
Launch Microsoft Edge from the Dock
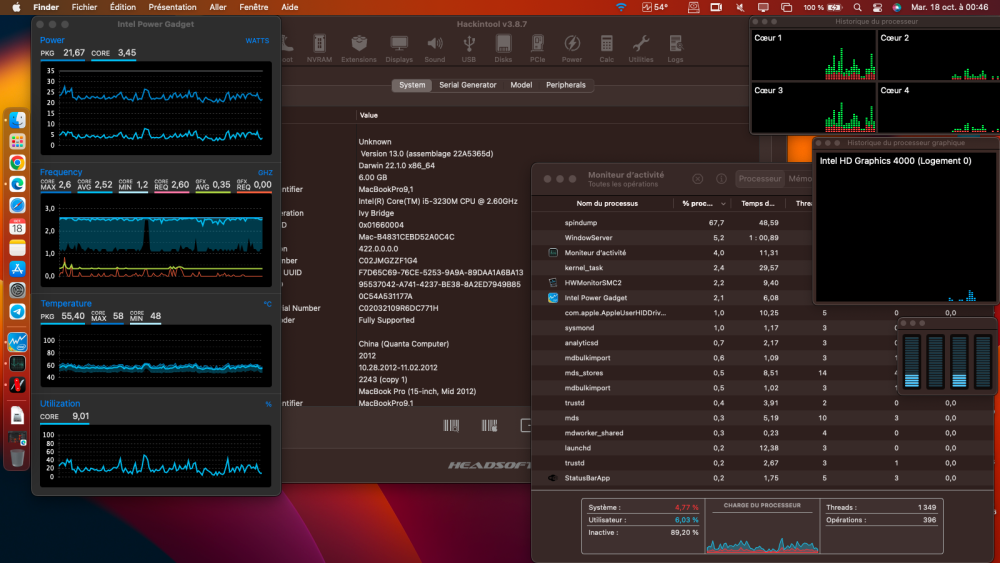click(x=17, y=184)
